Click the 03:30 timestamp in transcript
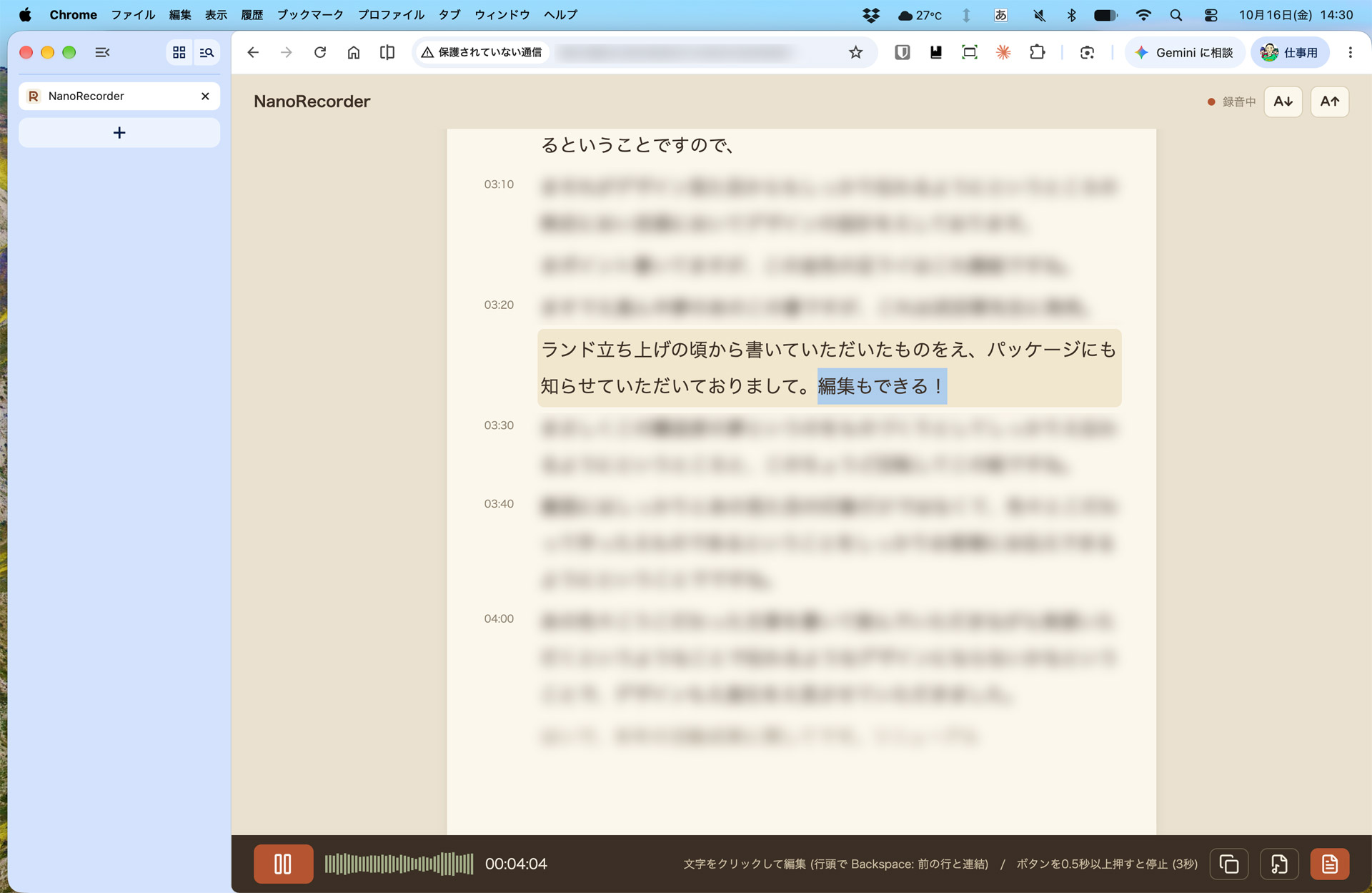The image size is (1372, 893). (x=499, y=425)
